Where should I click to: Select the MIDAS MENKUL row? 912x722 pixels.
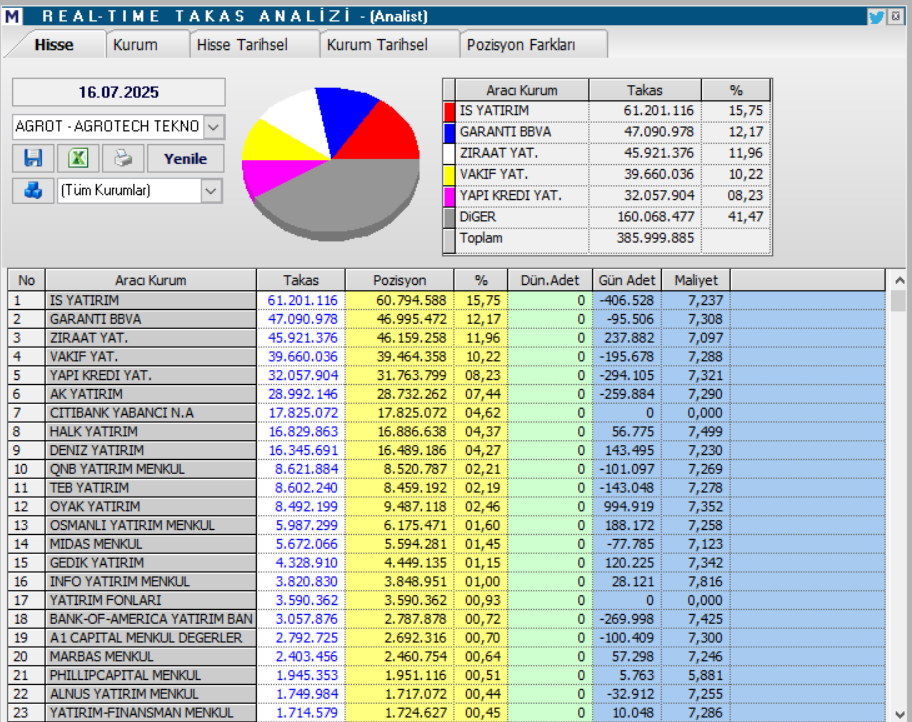point(446,544)
